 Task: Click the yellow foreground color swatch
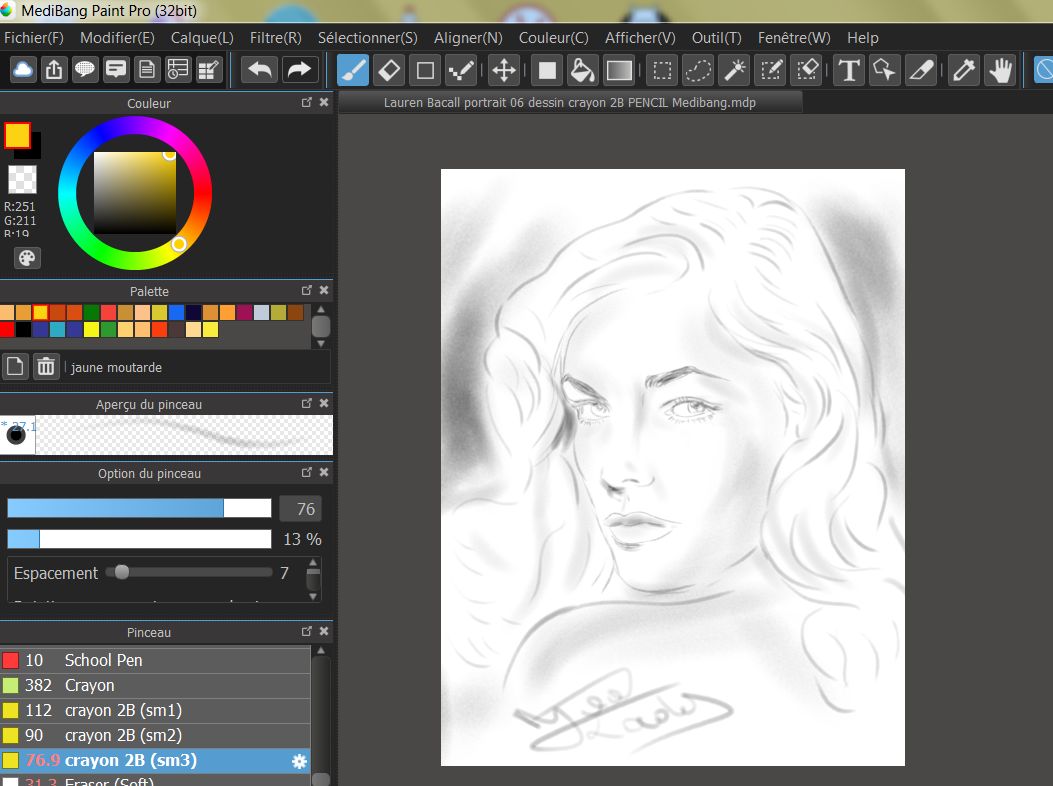pyautogui.click(x=17, y=135)
